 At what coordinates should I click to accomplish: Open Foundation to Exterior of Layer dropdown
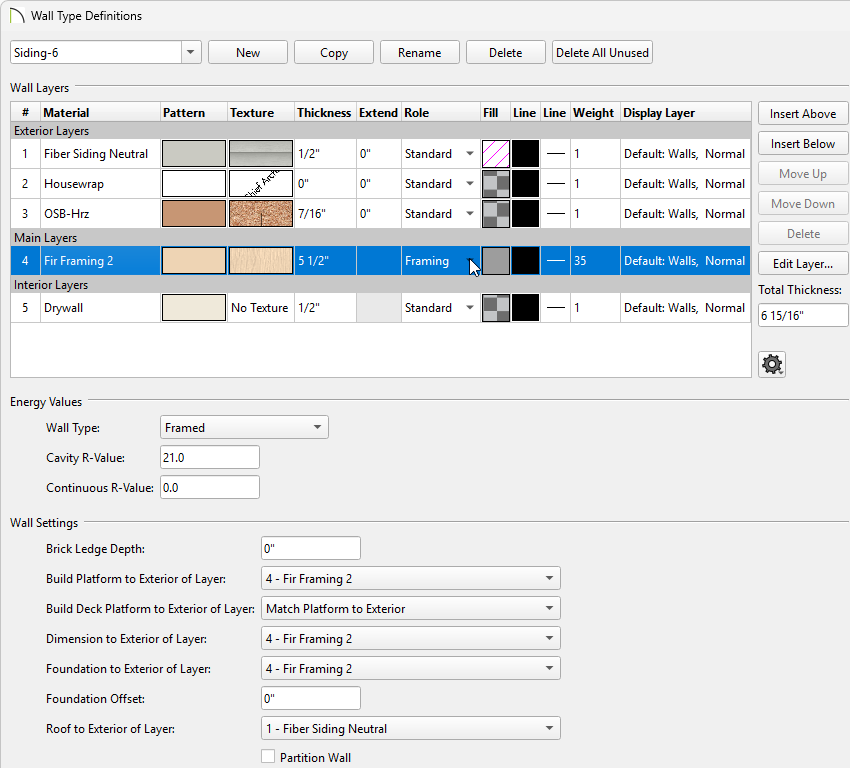point(410,669)
